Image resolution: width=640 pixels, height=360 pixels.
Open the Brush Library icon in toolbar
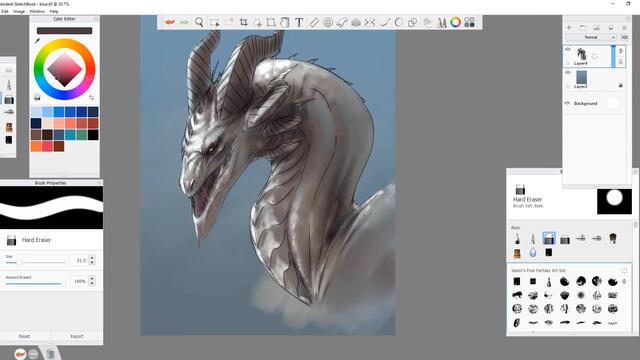(442, 22)
